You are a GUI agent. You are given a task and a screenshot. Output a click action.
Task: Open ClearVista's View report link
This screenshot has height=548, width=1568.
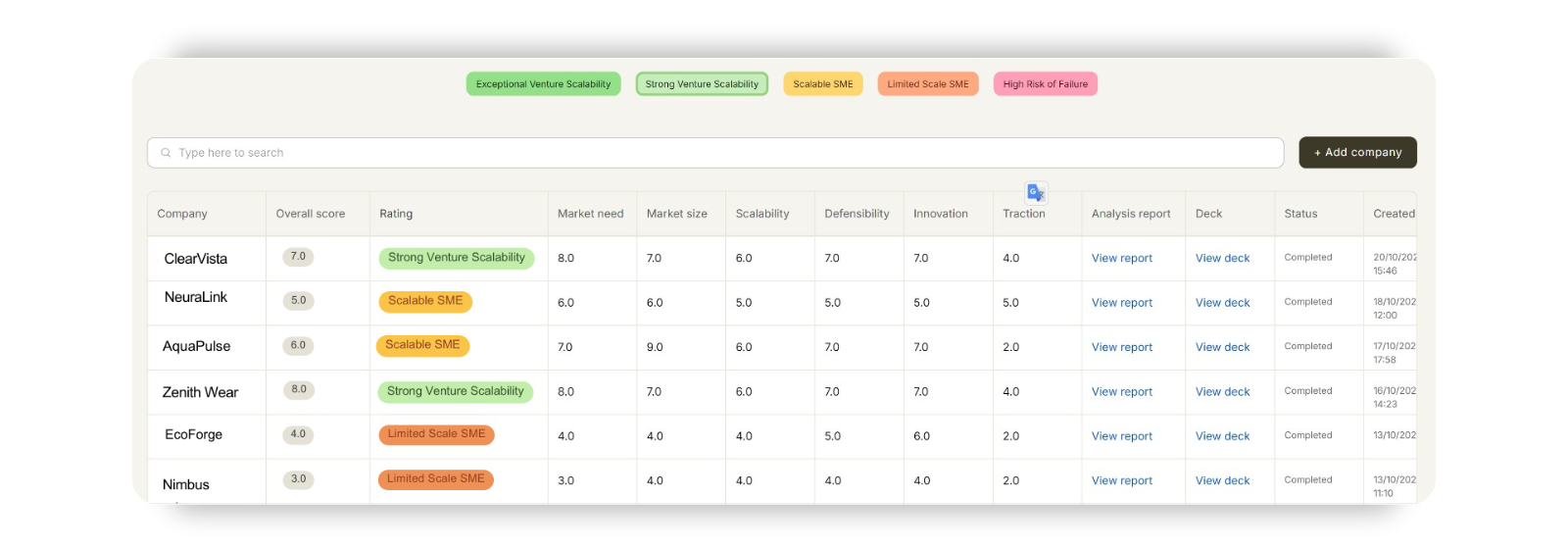click(1121, 259)
